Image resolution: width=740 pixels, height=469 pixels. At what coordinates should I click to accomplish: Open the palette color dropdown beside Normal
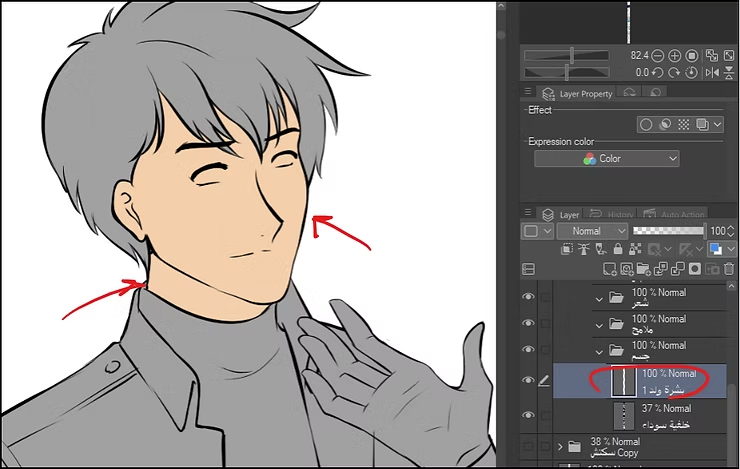[537, 231]
